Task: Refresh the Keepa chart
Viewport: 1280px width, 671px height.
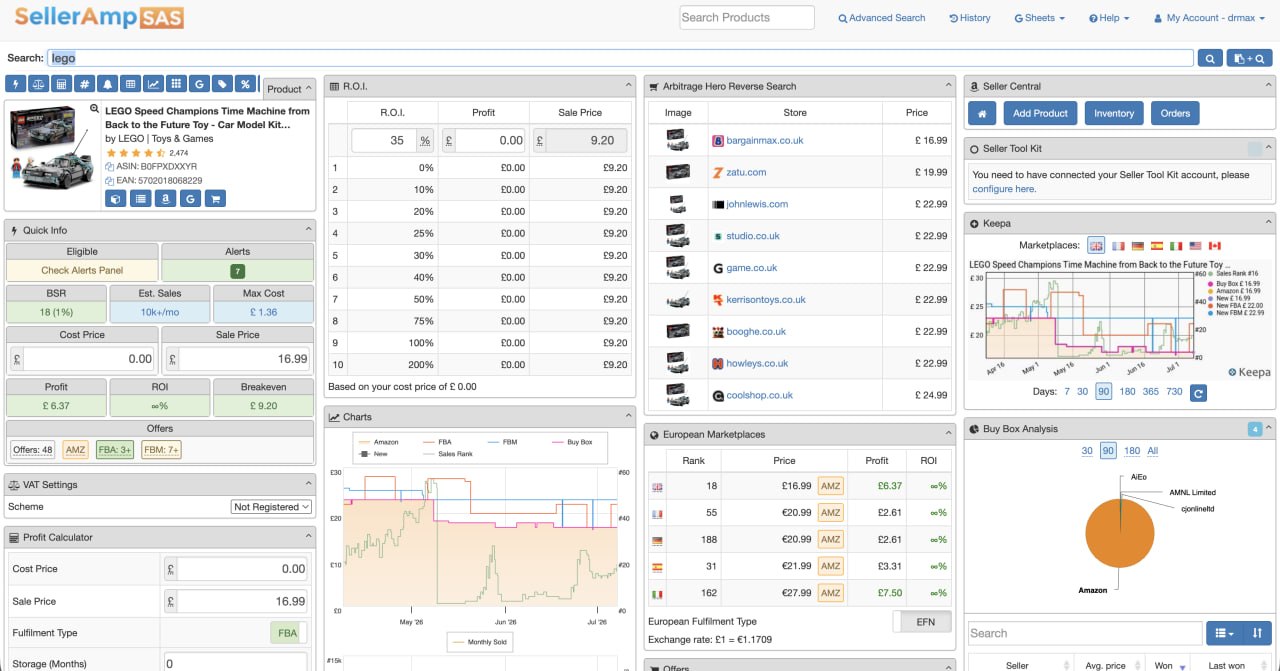Action: (x=1198, y=393)
